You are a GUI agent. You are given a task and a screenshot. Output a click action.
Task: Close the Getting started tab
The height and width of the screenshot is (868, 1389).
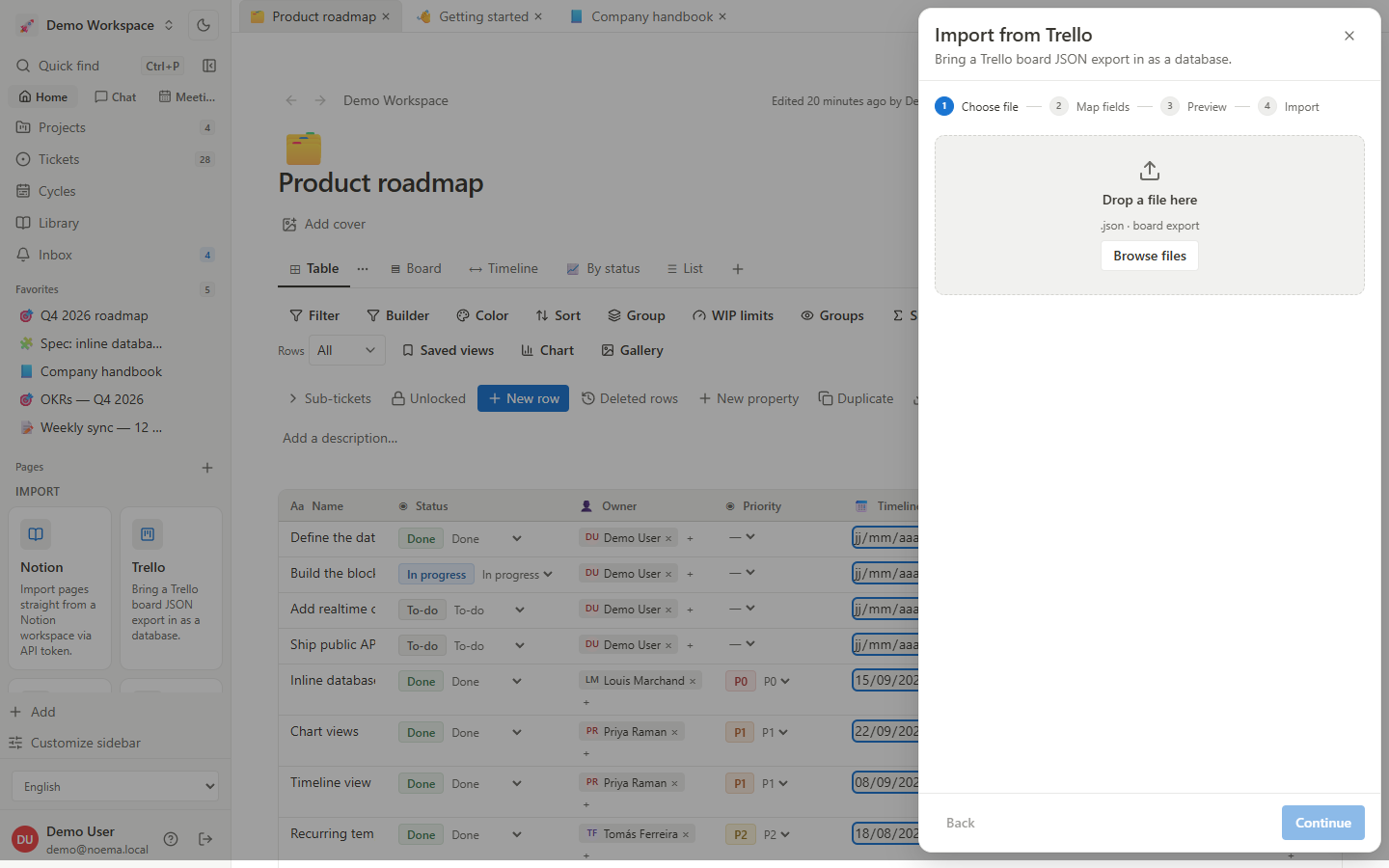point(538,16)
